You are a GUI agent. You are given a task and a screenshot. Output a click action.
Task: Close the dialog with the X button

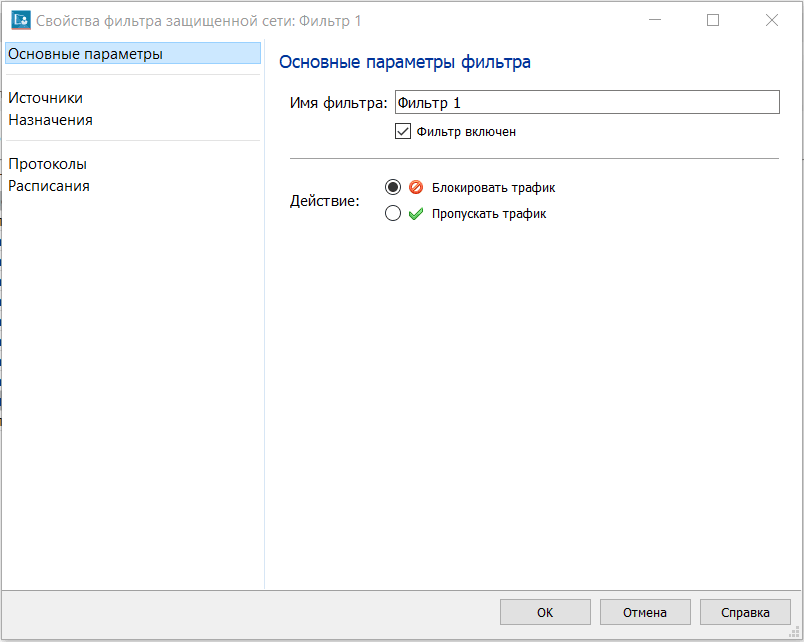(772, 20)
